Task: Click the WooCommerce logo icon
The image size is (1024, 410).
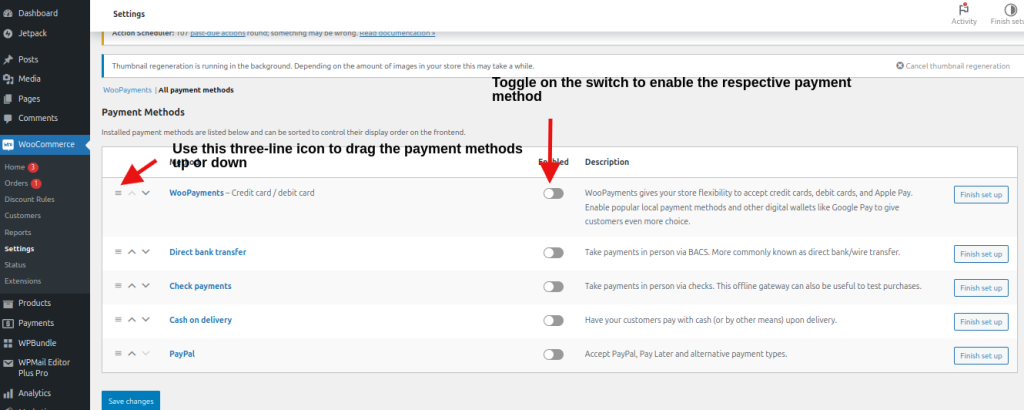Action: (x=8, y=144)
